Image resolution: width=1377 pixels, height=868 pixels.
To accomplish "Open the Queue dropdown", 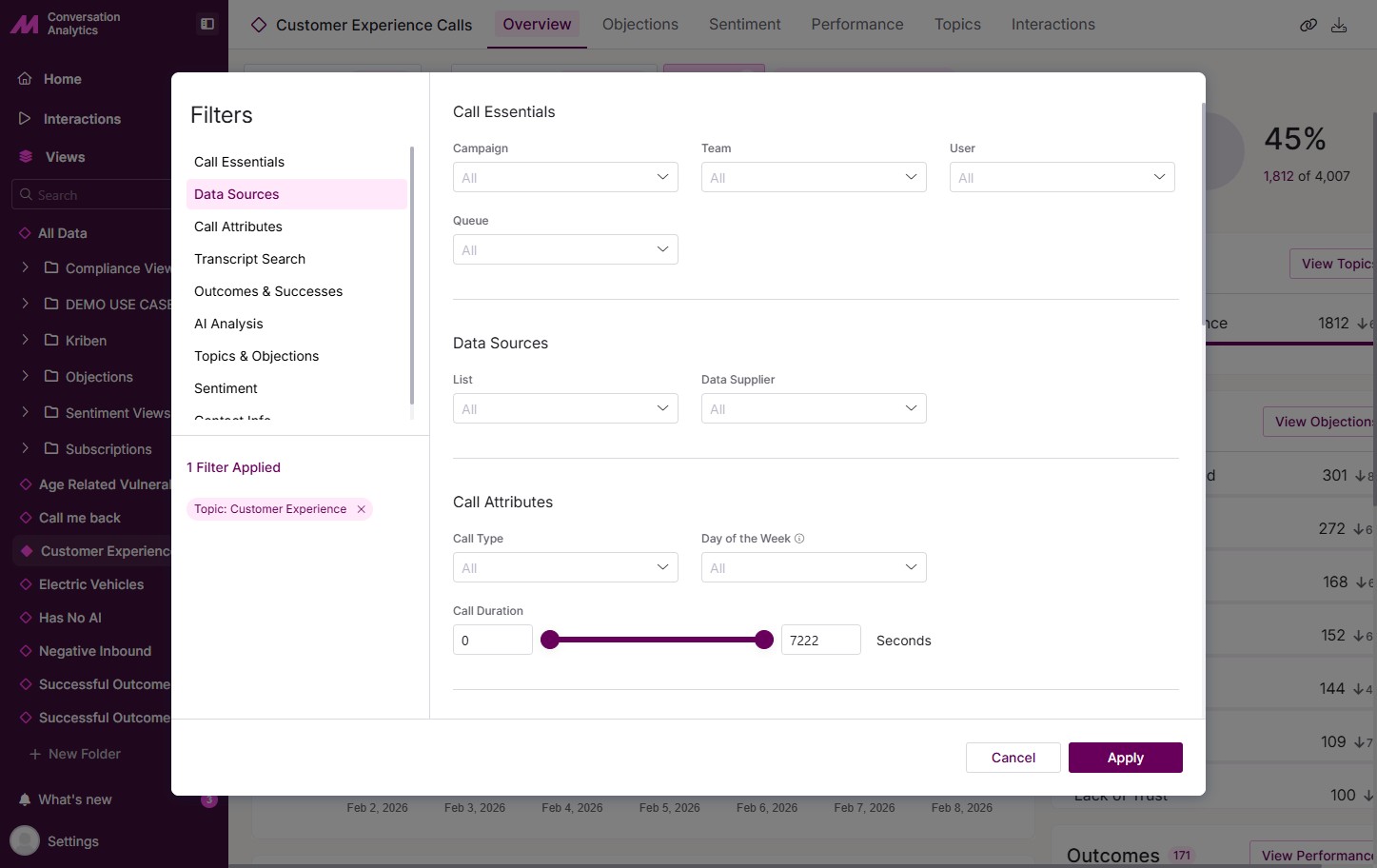I will tap(565, 249).
